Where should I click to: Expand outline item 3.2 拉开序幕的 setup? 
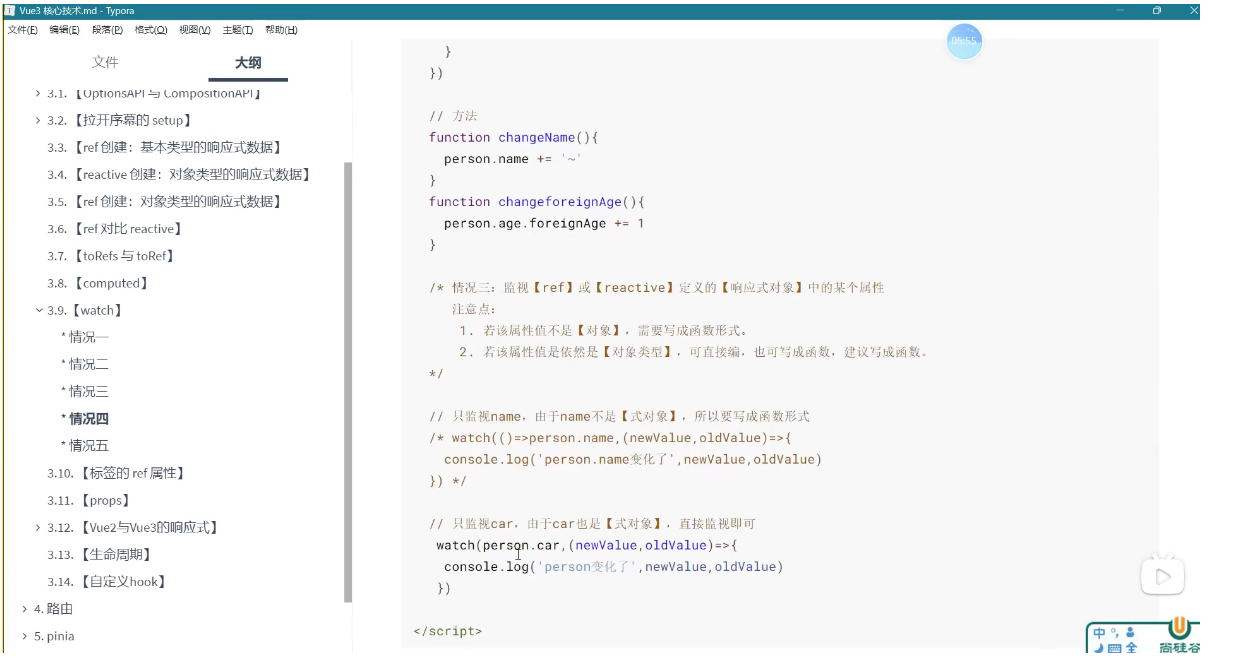pos(38,120)
